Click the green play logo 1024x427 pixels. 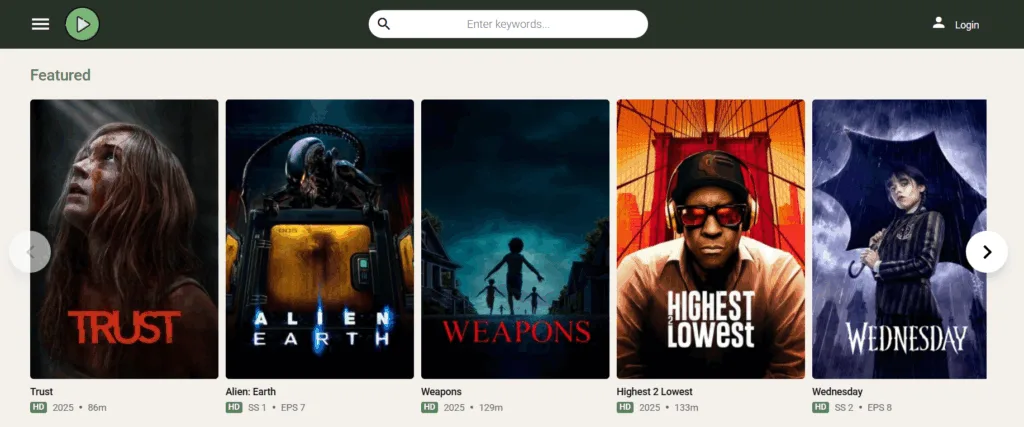click(x=82, y=24)
